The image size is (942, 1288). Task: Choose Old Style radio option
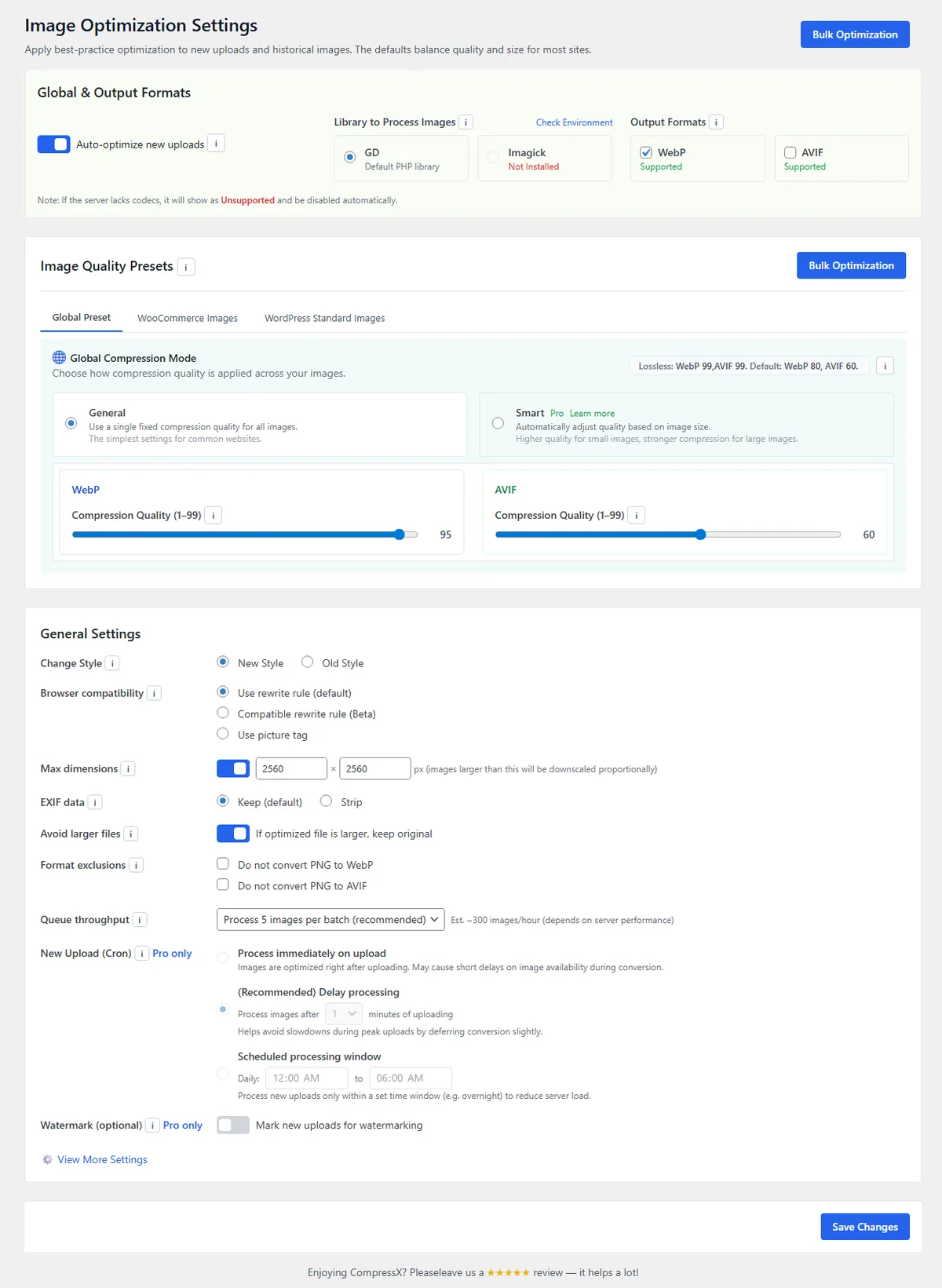pyautogui.click(x=307, y=662)
